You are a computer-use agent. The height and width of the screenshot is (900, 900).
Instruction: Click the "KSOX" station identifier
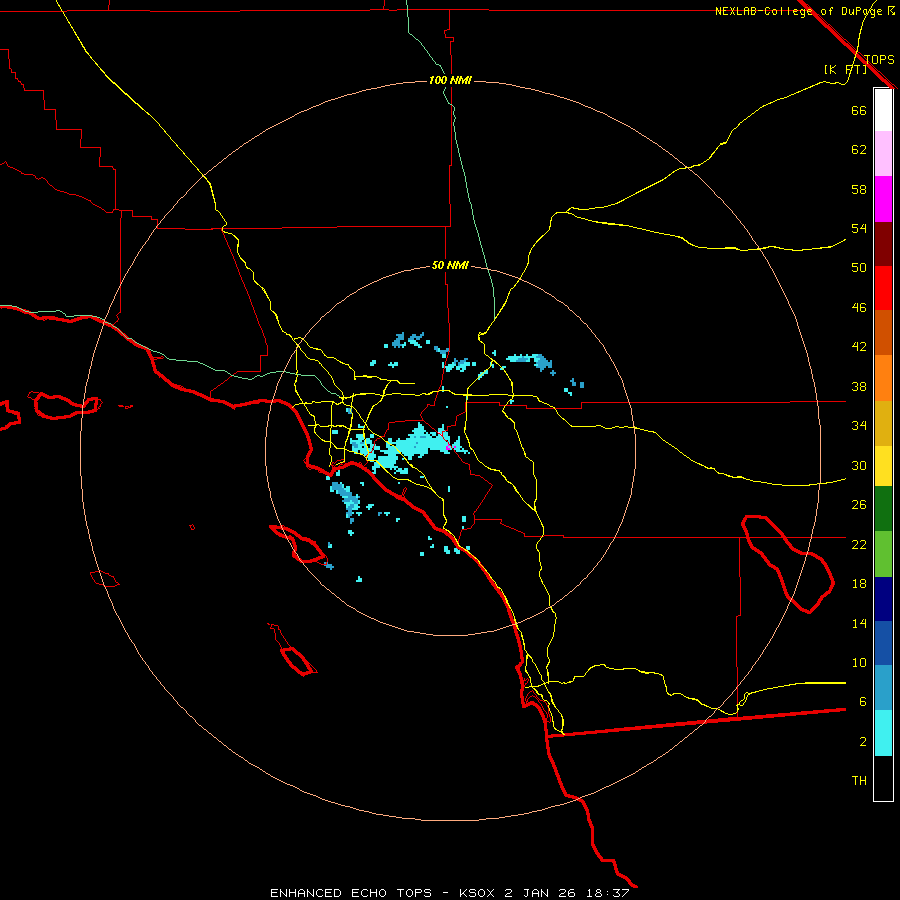pos(476,893)
